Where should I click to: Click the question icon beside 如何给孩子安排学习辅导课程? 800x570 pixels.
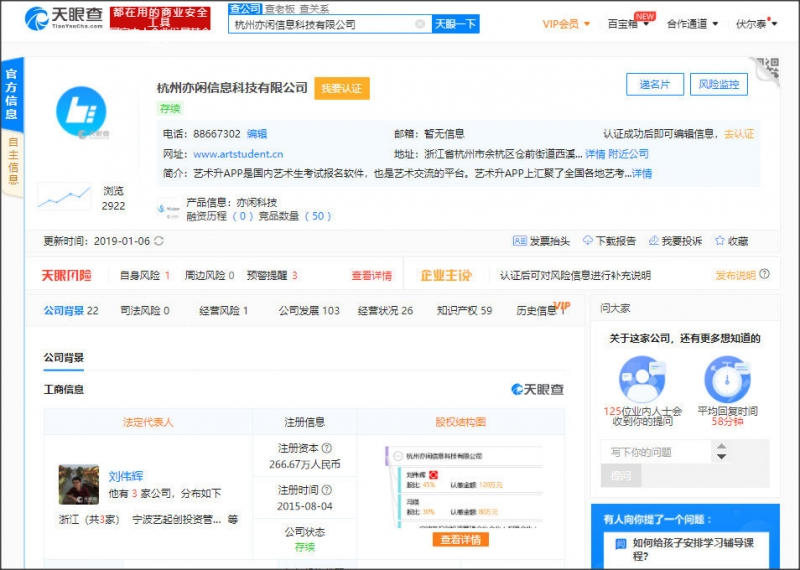click(620, 544)
